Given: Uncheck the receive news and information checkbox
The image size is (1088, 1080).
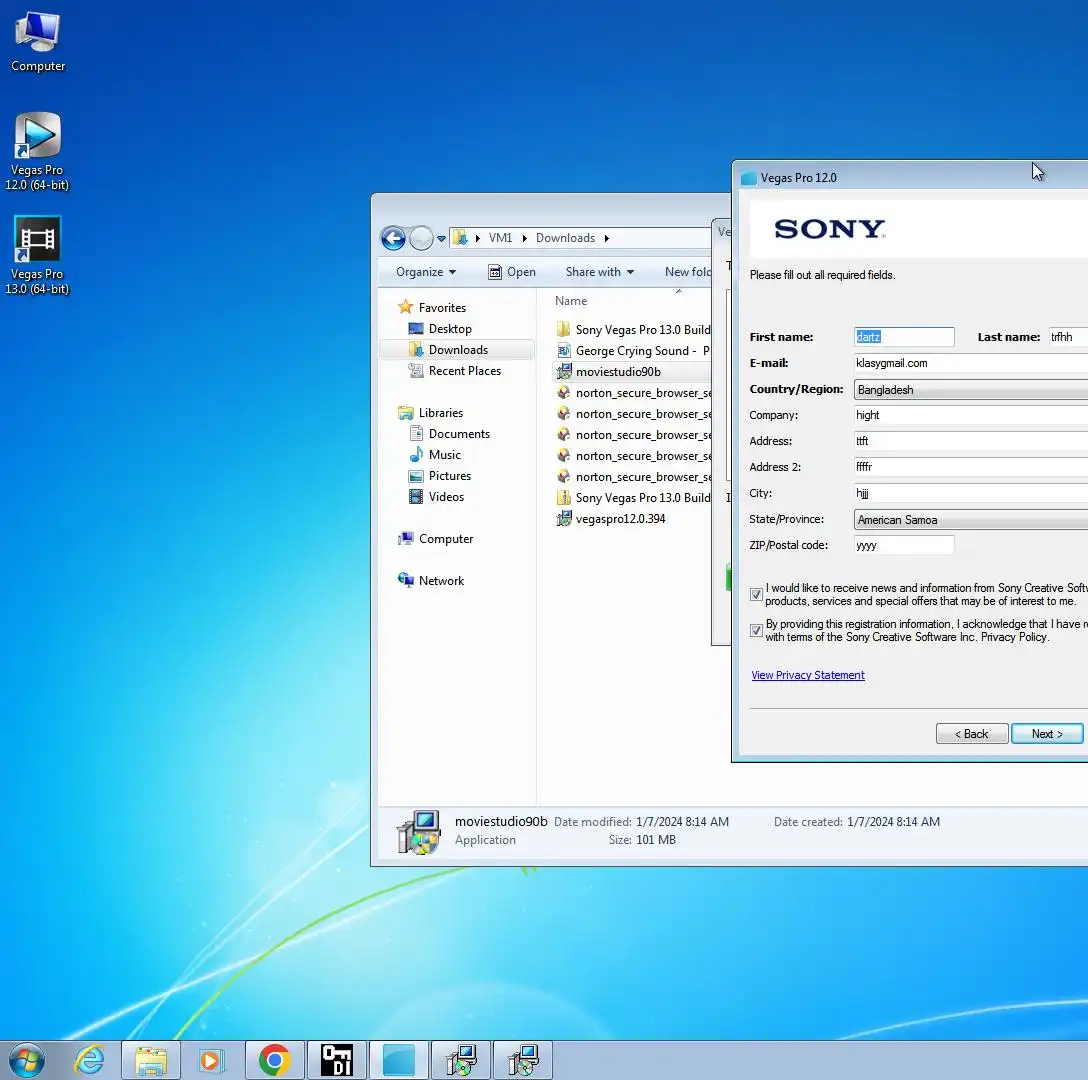Looking at the screenshot, I should tap(756, 594).
